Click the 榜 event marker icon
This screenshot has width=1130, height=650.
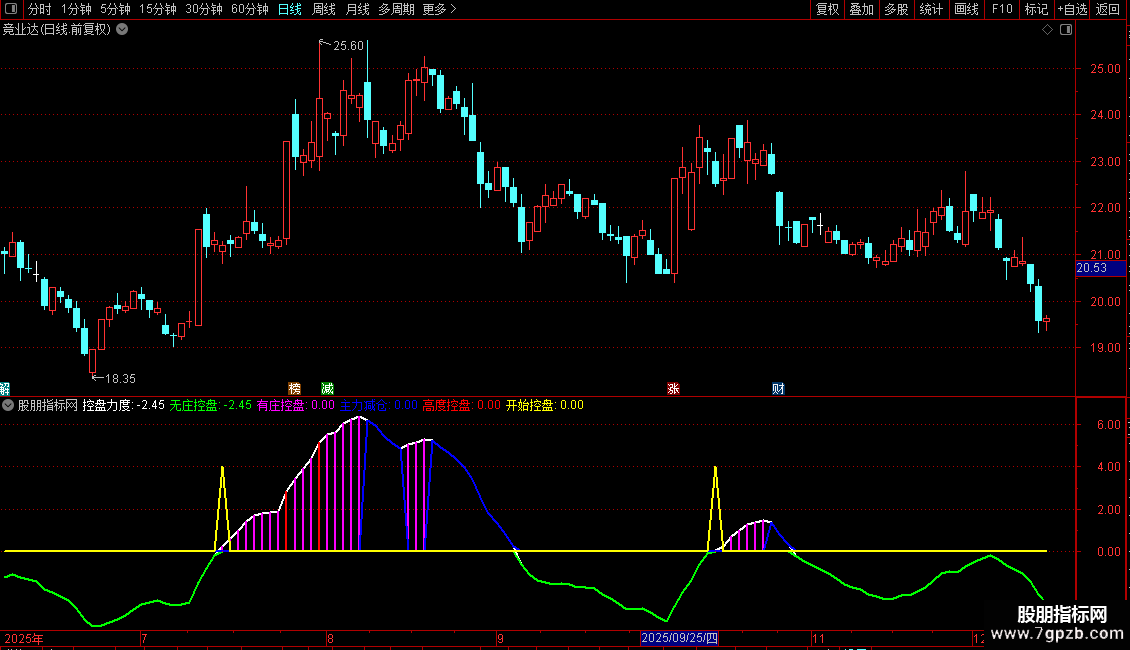pyautogui.click(x=294, y=388)
